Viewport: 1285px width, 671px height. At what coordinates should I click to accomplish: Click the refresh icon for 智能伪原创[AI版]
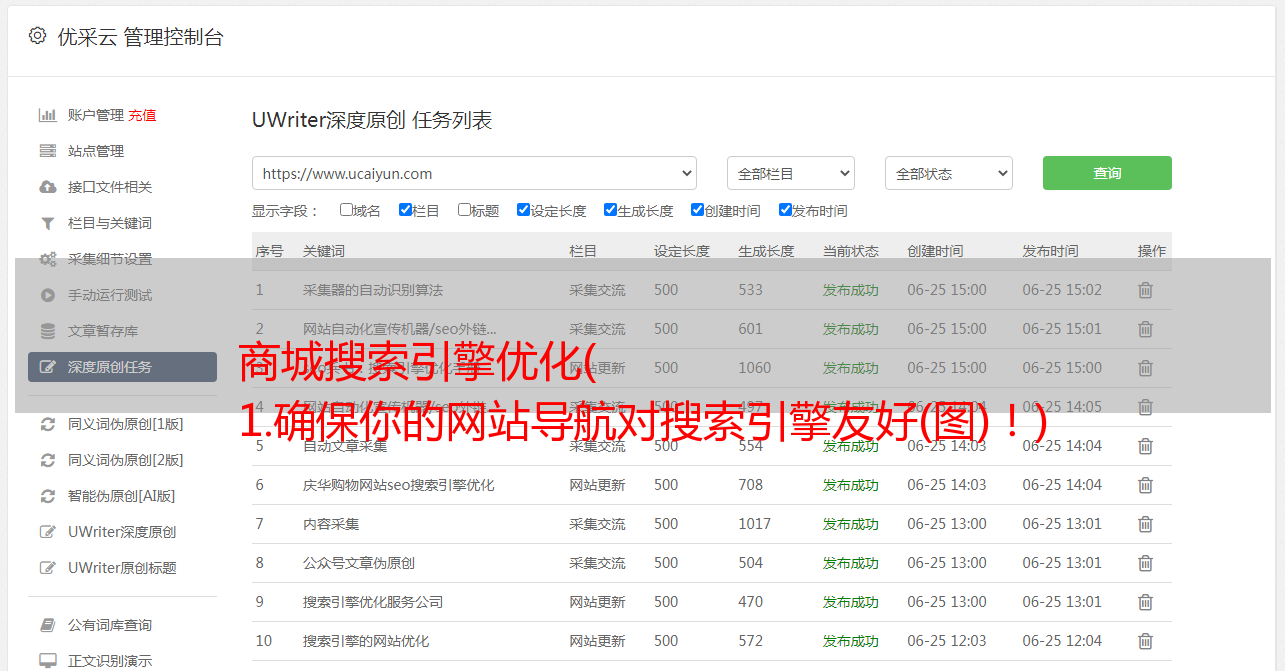click(x=47, y=496)
